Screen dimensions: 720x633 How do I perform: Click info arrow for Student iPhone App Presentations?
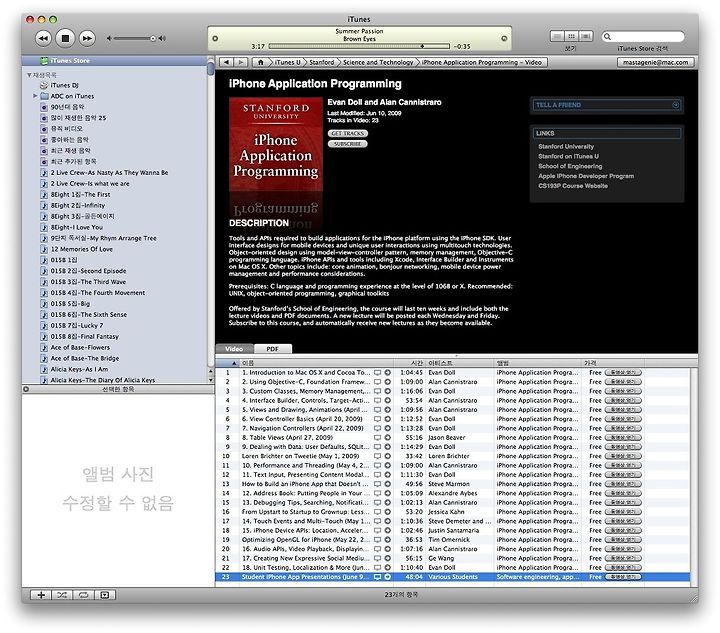(x=388, y=577)
